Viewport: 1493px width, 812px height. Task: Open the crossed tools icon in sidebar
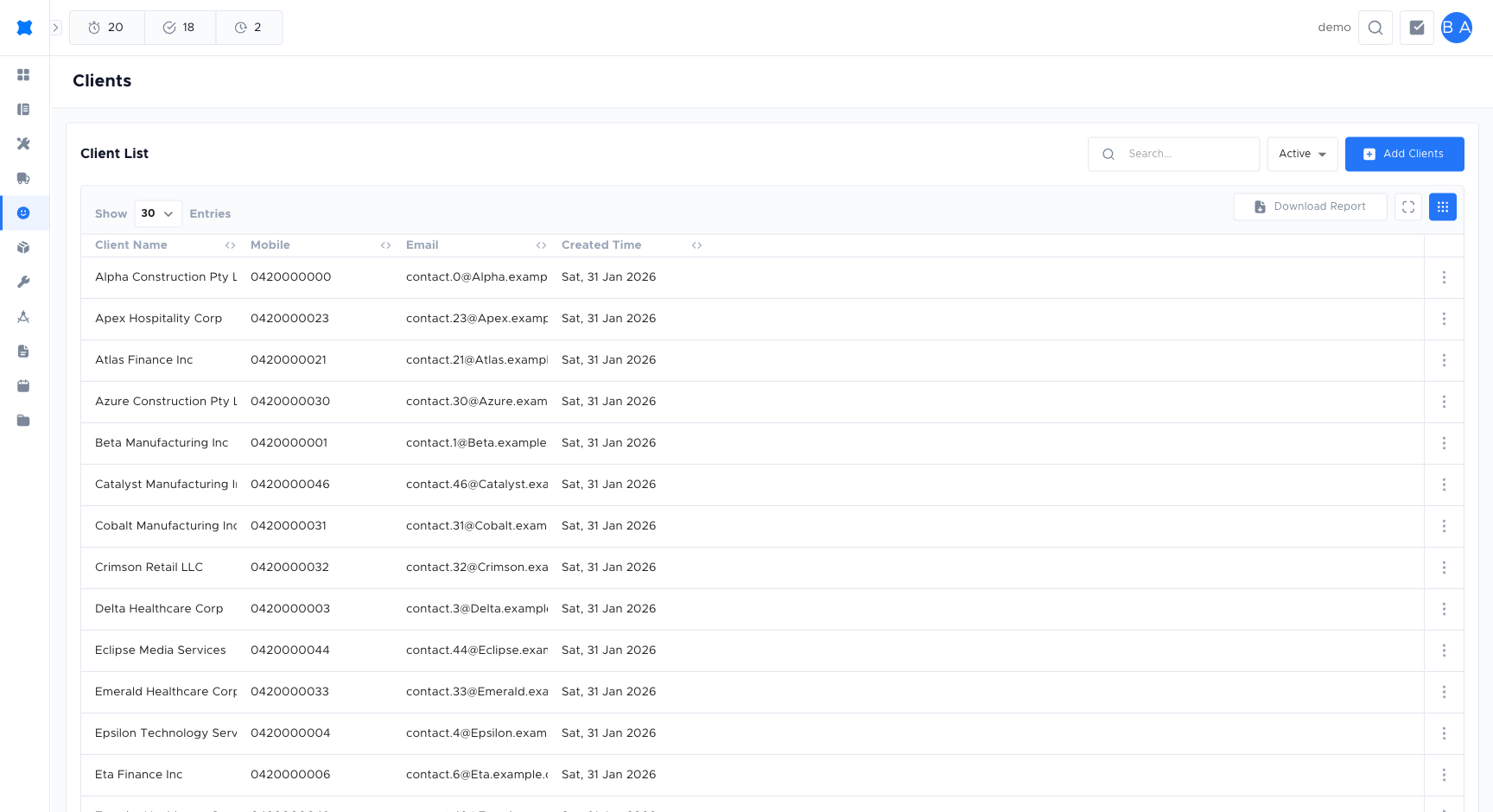point(23,144)
